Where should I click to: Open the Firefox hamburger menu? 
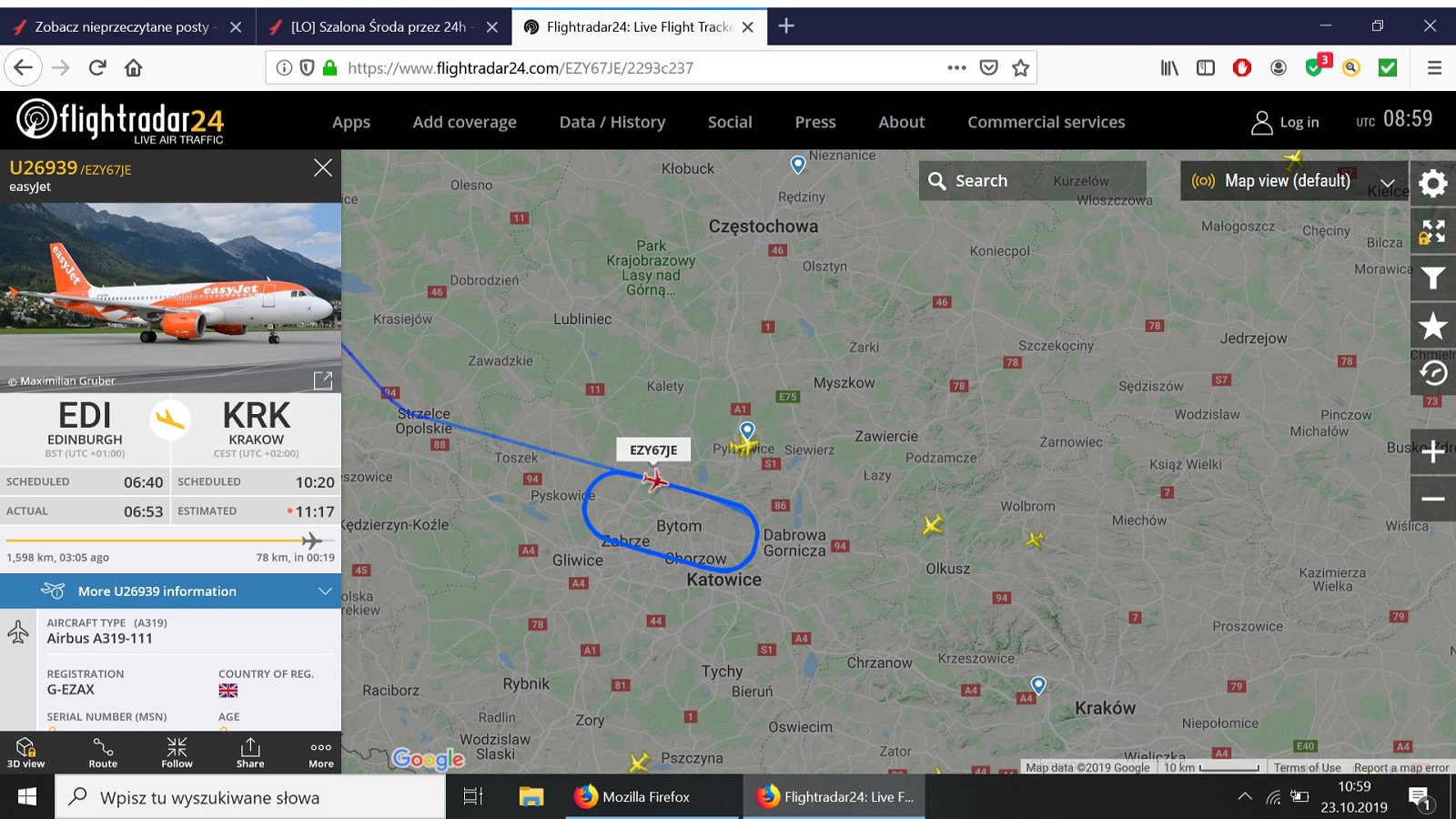(1434, 67)
